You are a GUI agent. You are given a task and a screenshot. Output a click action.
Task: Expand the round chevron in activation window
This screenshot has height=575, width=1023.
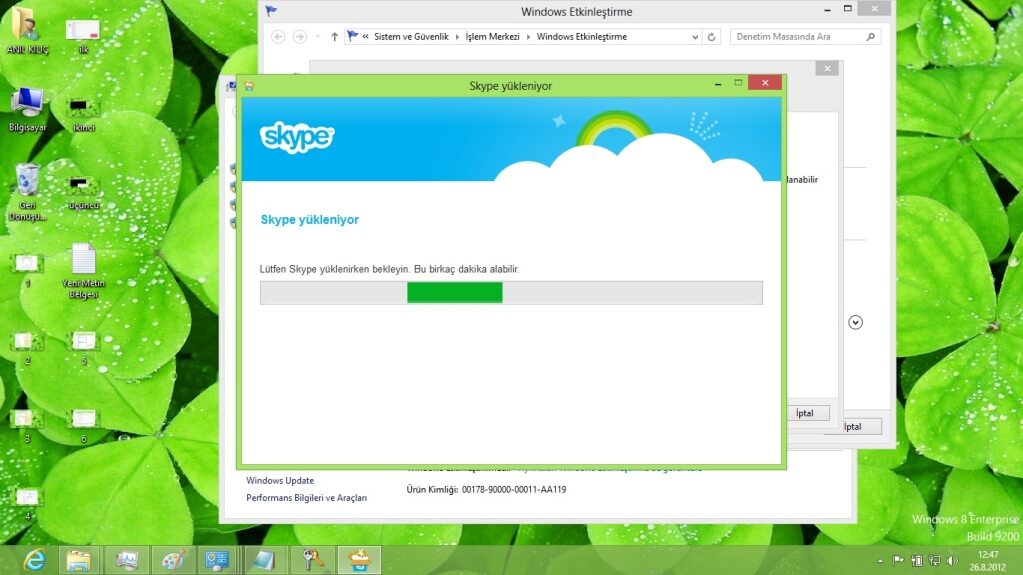pyautogui.click(x=855, y=322)
